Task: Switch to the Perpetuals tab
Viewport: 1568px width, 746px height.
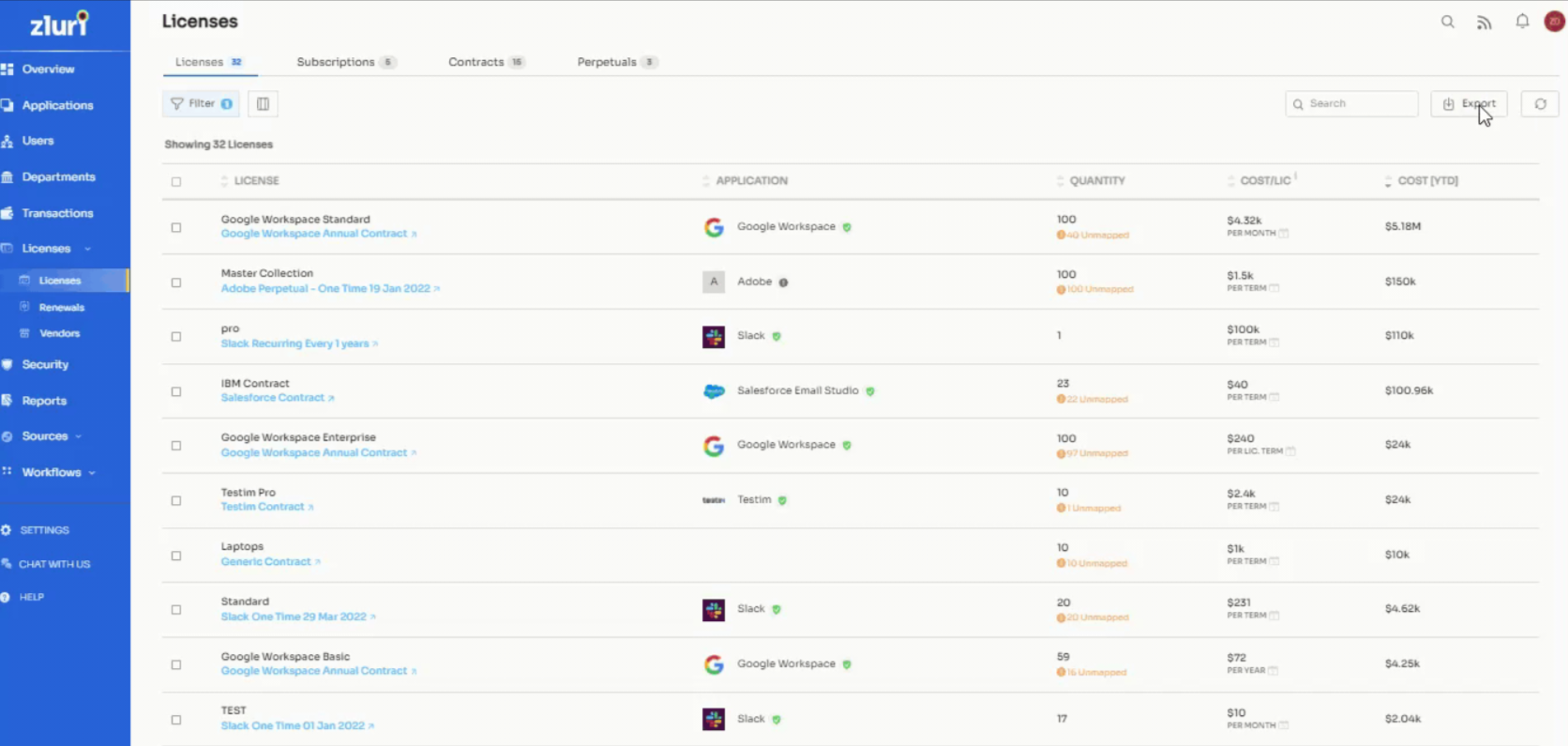Action: [x=616, y=62]
